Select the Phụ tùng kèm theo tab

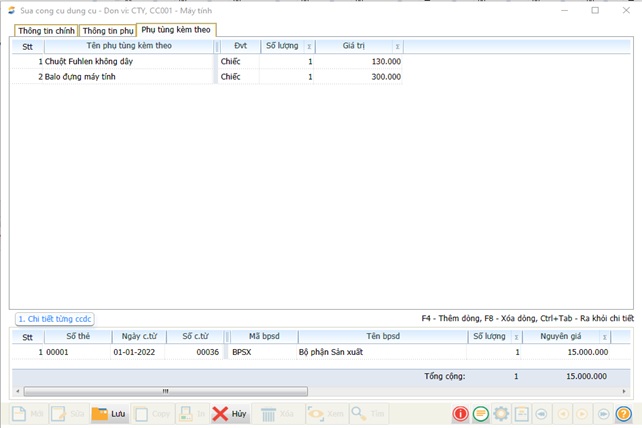176,30
